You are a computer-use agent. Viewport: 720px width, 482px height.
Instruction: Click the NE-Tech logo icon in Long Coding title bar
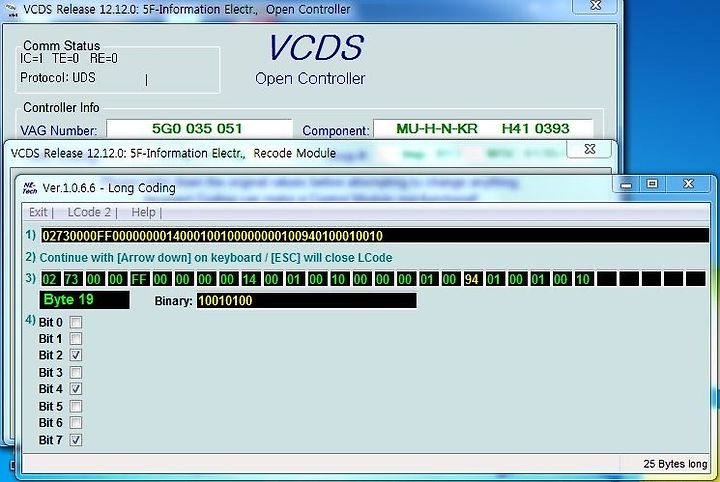[x=30, y=188]
